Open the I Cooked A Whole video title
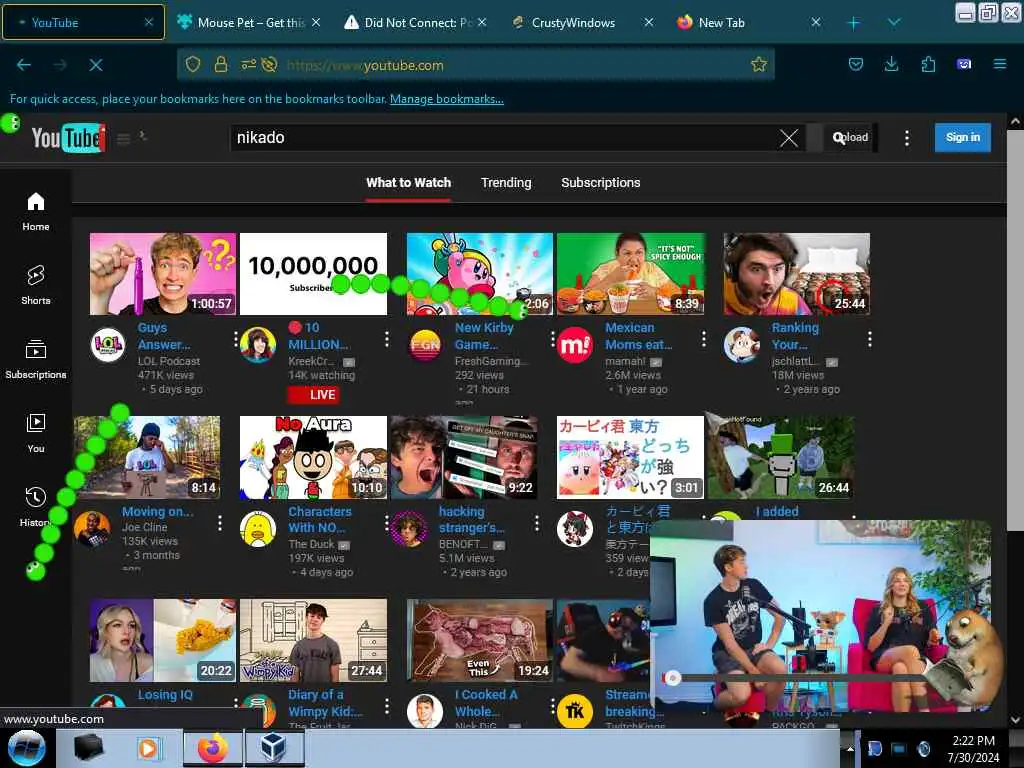 [x=487, y=703]
